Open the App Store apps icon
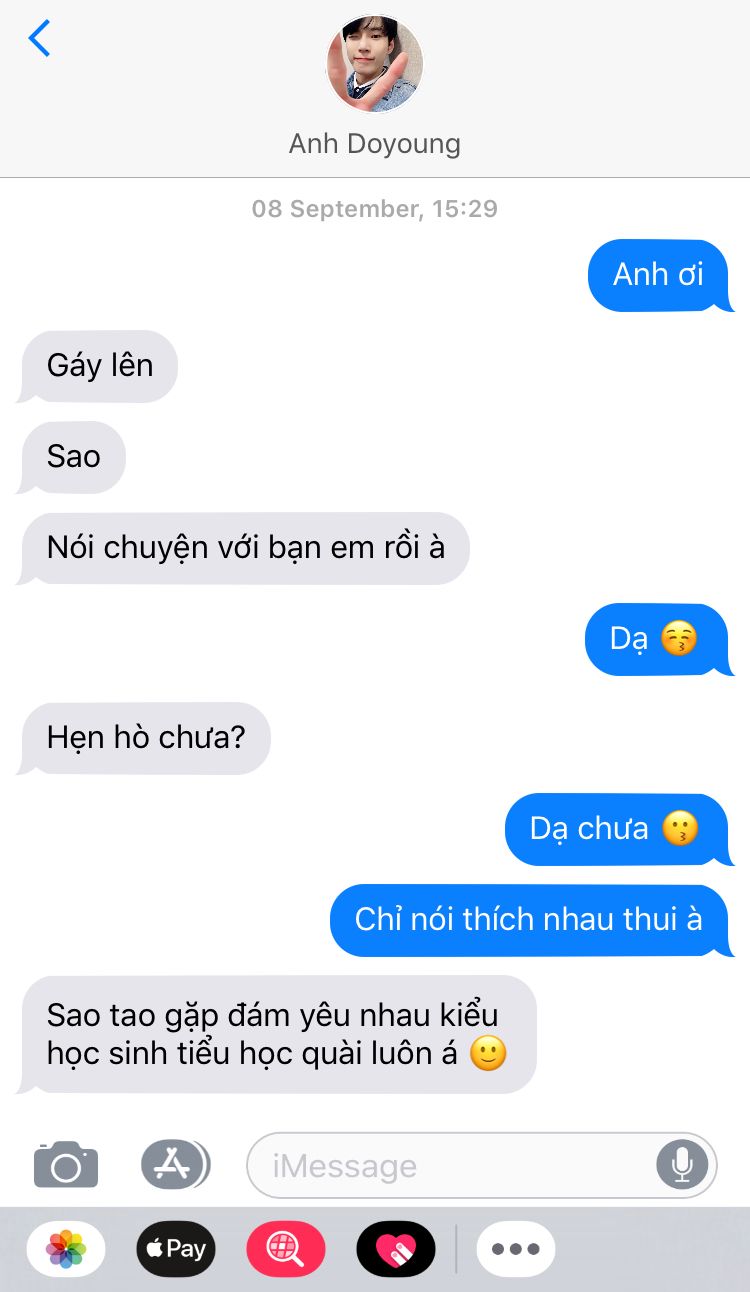 (x=175, y=1164)
